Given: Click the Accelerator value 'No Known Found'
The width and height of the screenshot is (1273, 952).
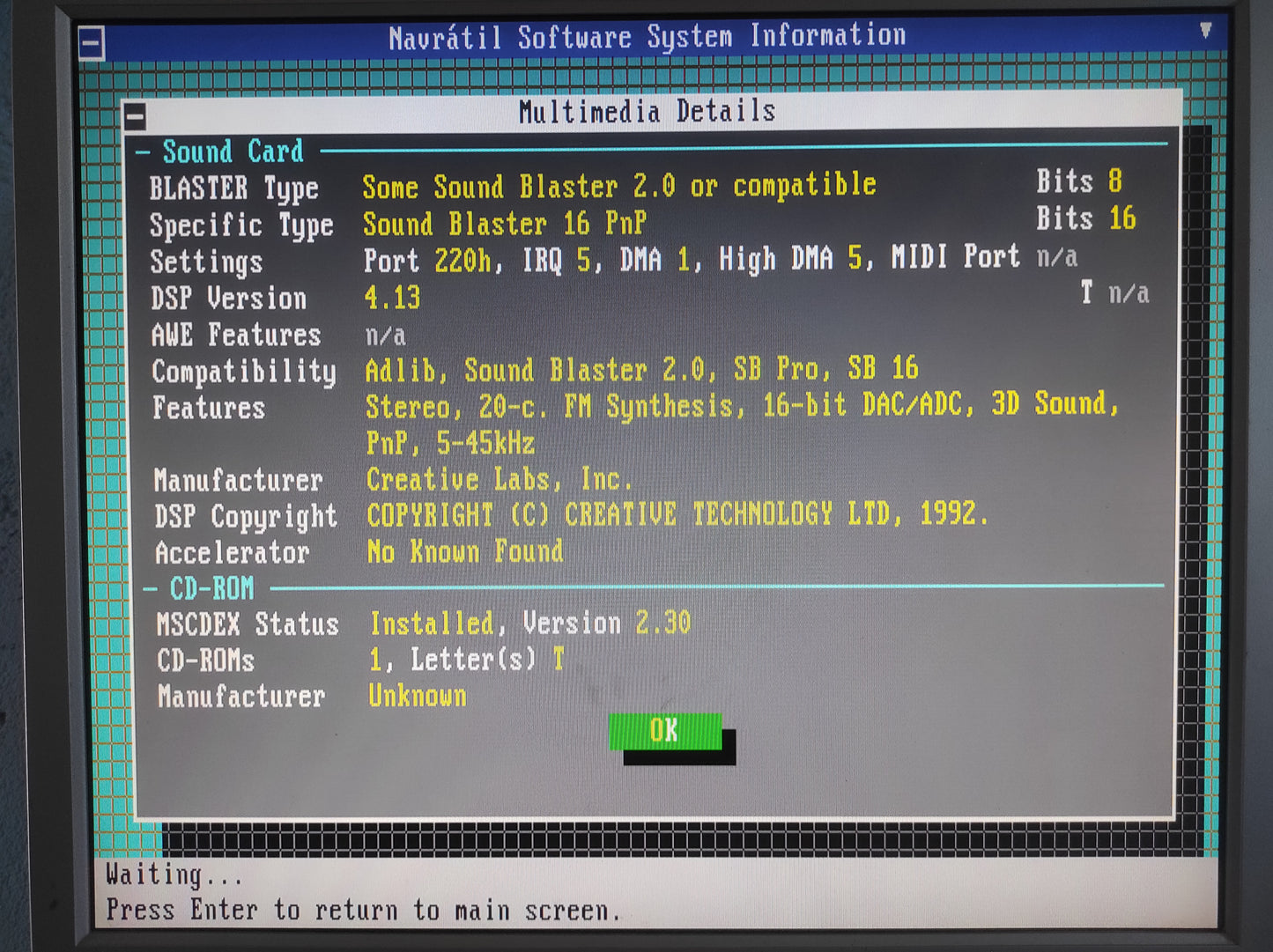Looking at the screenshot, I should click(x=465, y=552).
